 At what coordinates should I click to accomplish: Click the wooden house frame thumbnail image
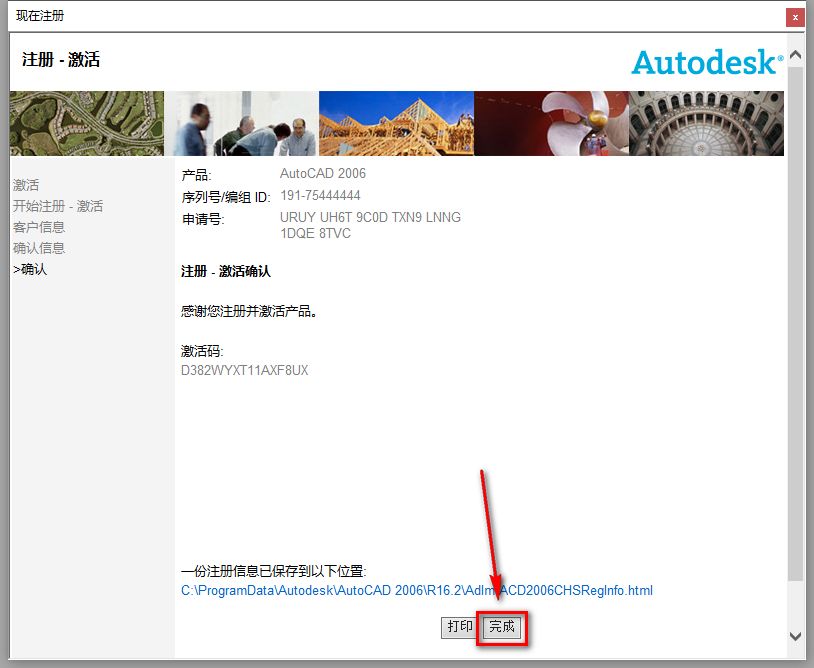396,122
